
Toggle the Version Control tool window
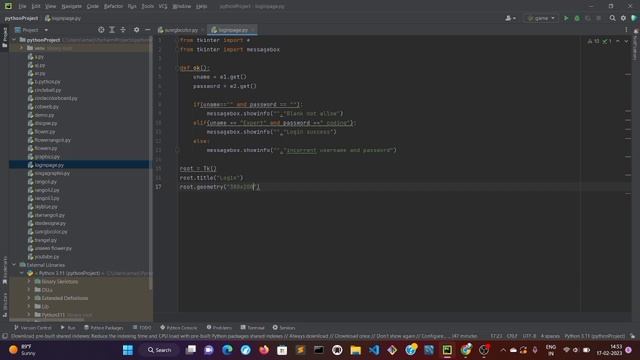click(x=33, y=327)
